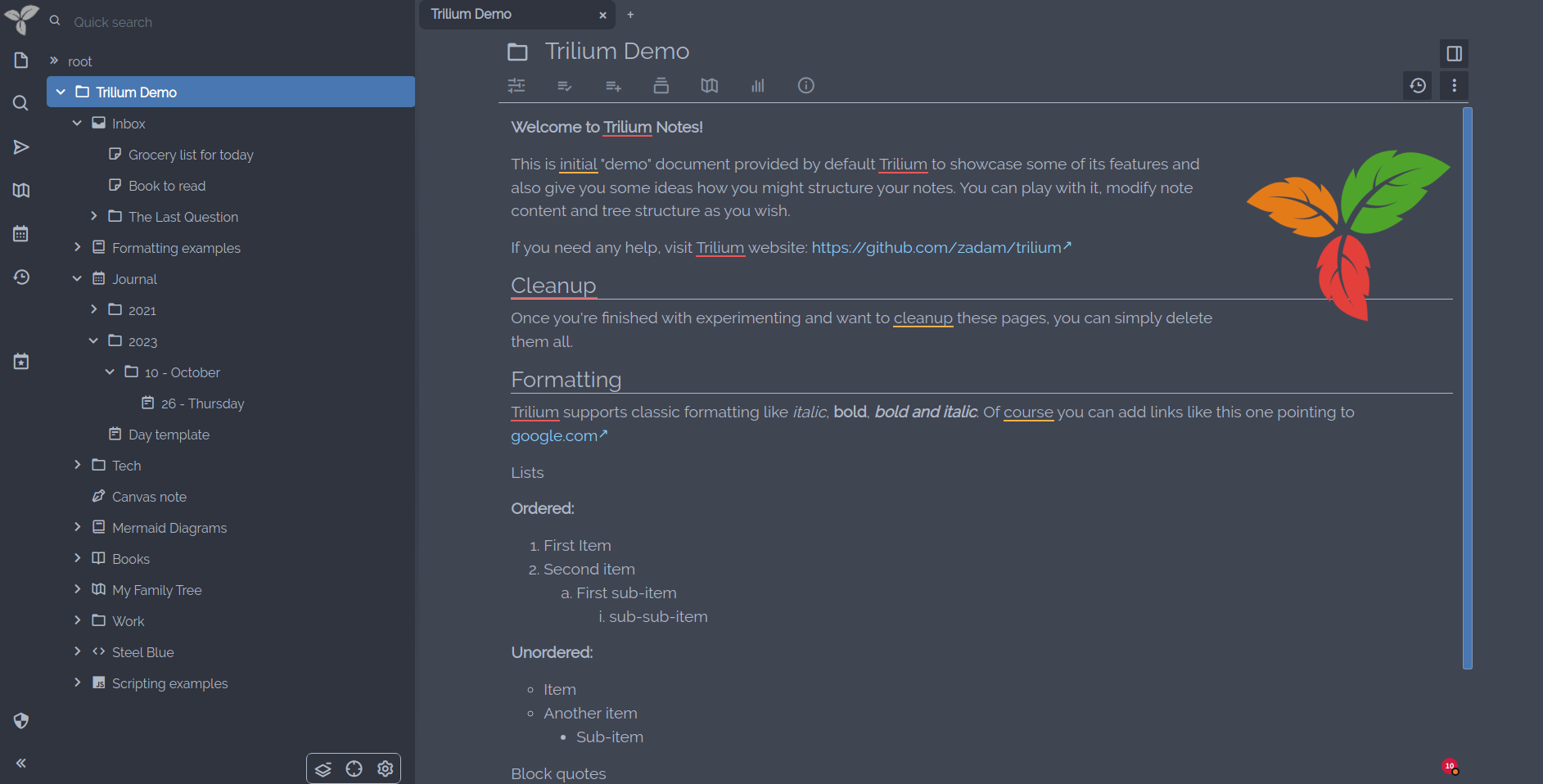Image resolution: width=1543 pixels, height=784 pixels.
Task: Open note actions three-dot menu
Action: click(1455, 85)
